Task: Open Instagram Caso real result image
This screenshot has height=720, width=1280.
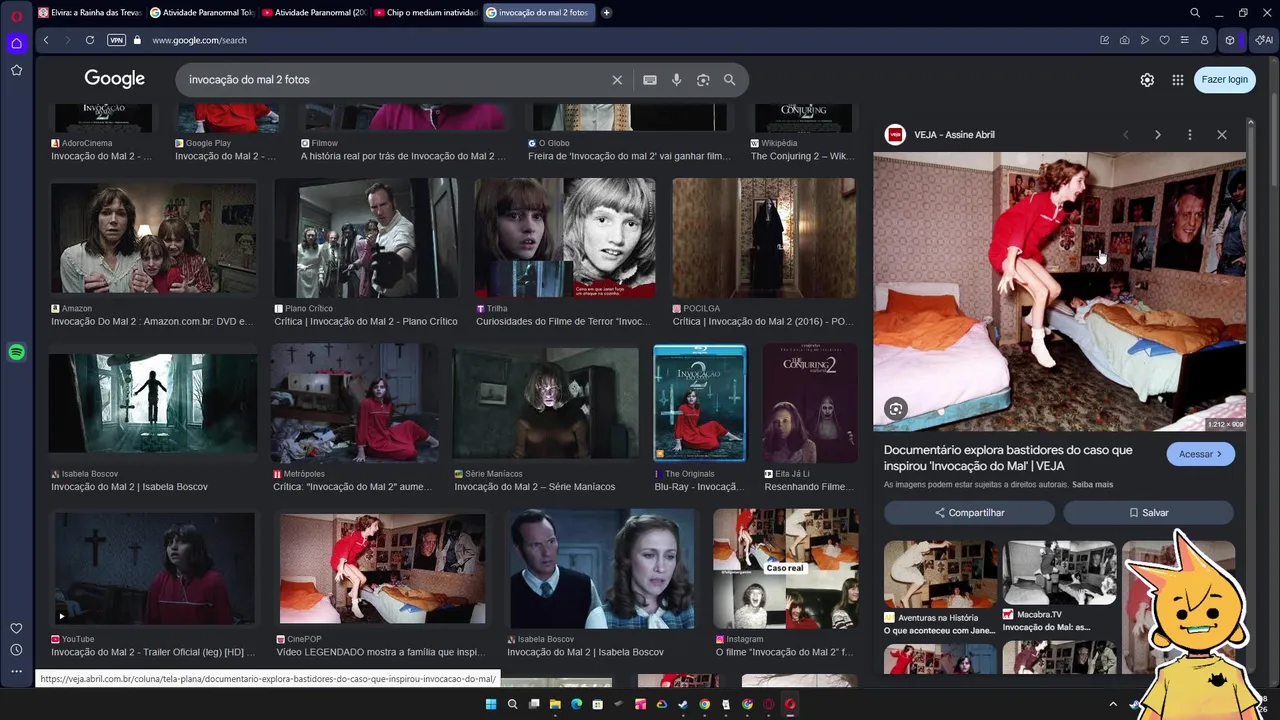Action: click(x=786, y=569)
